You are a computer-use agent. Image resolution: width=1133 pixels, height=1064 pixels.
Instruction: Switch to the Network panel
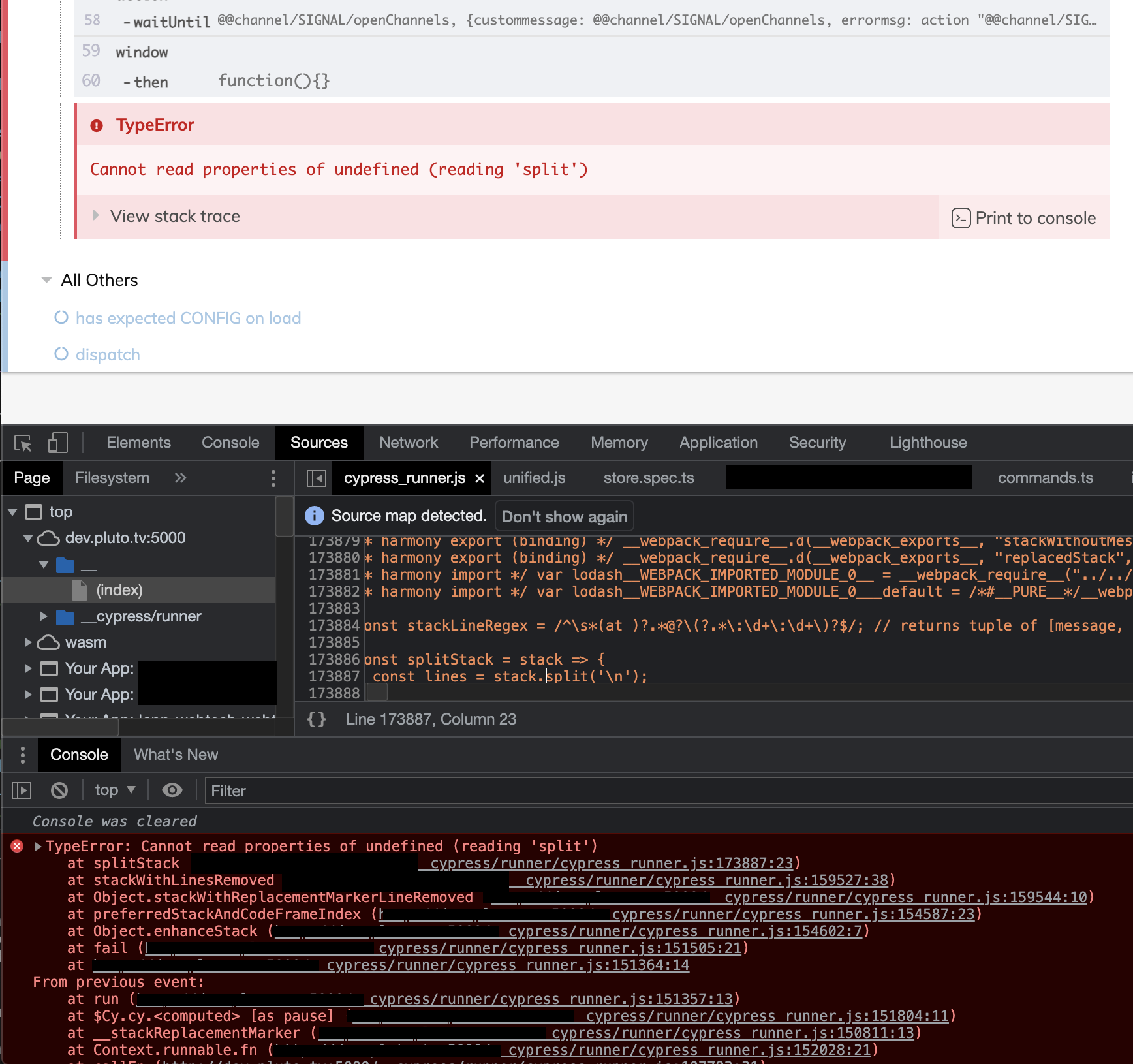[x=409, y=443]
